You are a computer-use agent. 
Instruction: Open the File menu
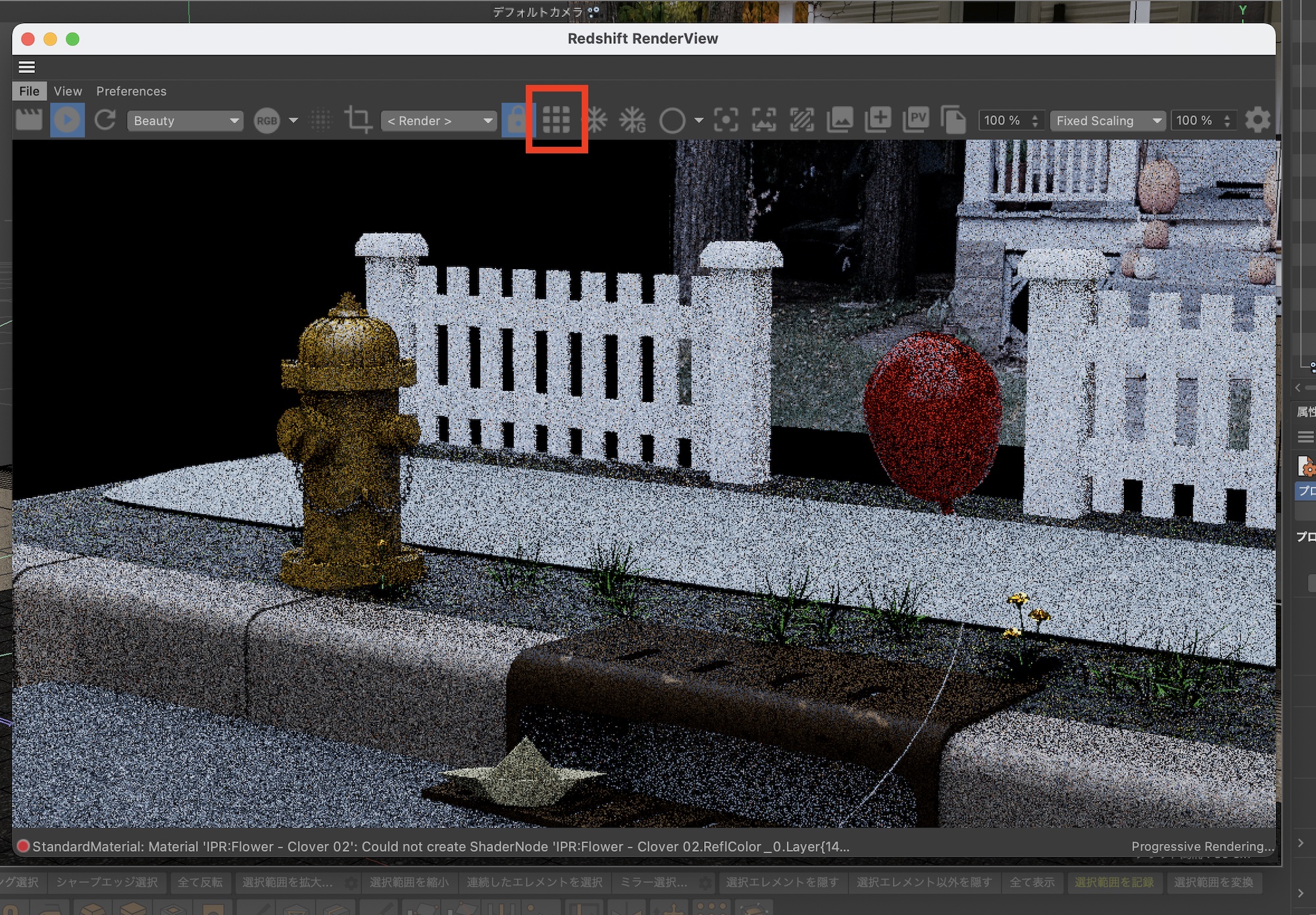[29, 91]
